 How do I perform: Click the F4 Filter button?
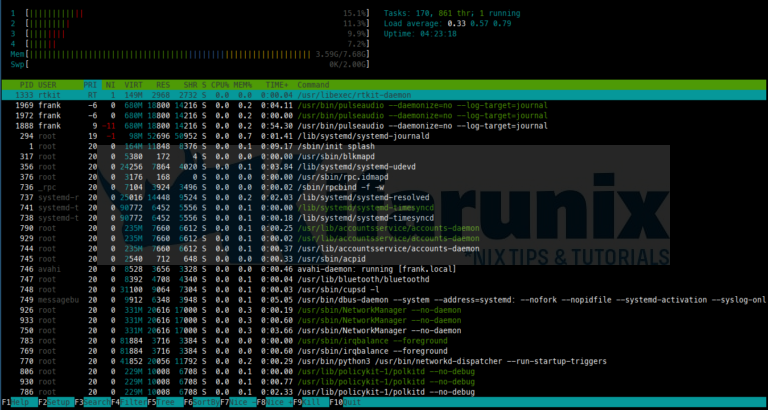point(129,402)
